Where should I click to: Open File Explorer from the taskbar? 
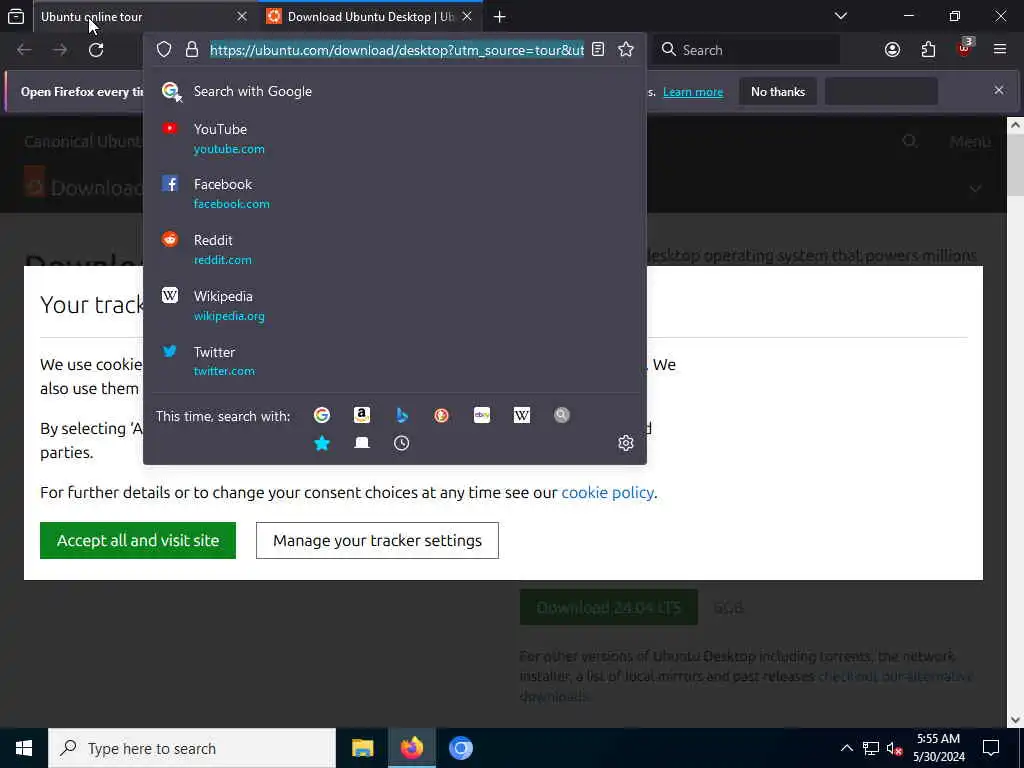coord(362,748)
